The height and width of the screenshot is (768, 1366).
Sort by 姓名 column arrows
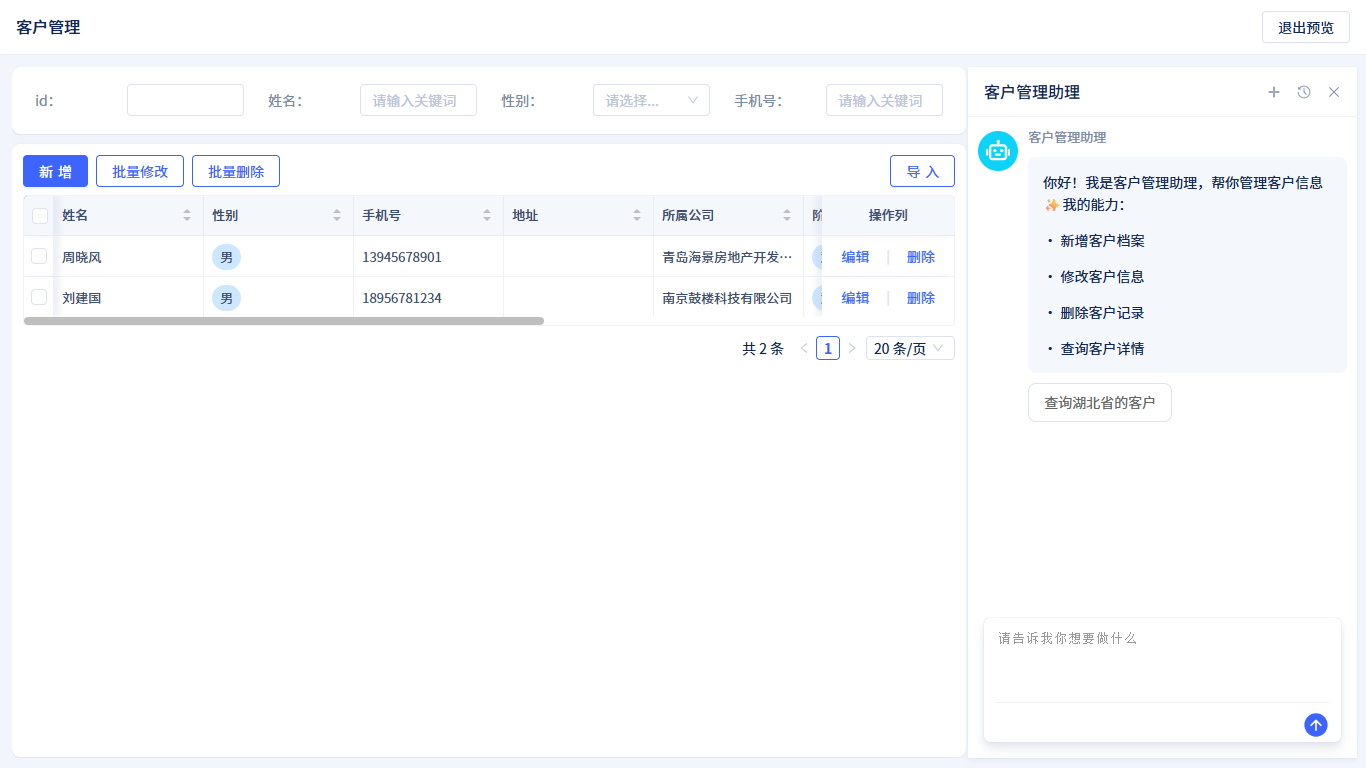pyautogui.click(x=187, y=215)
